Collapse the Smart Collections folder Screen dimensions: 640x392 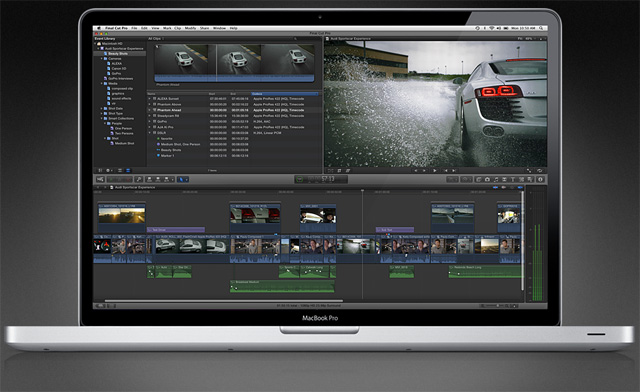[x=102, y=118]
